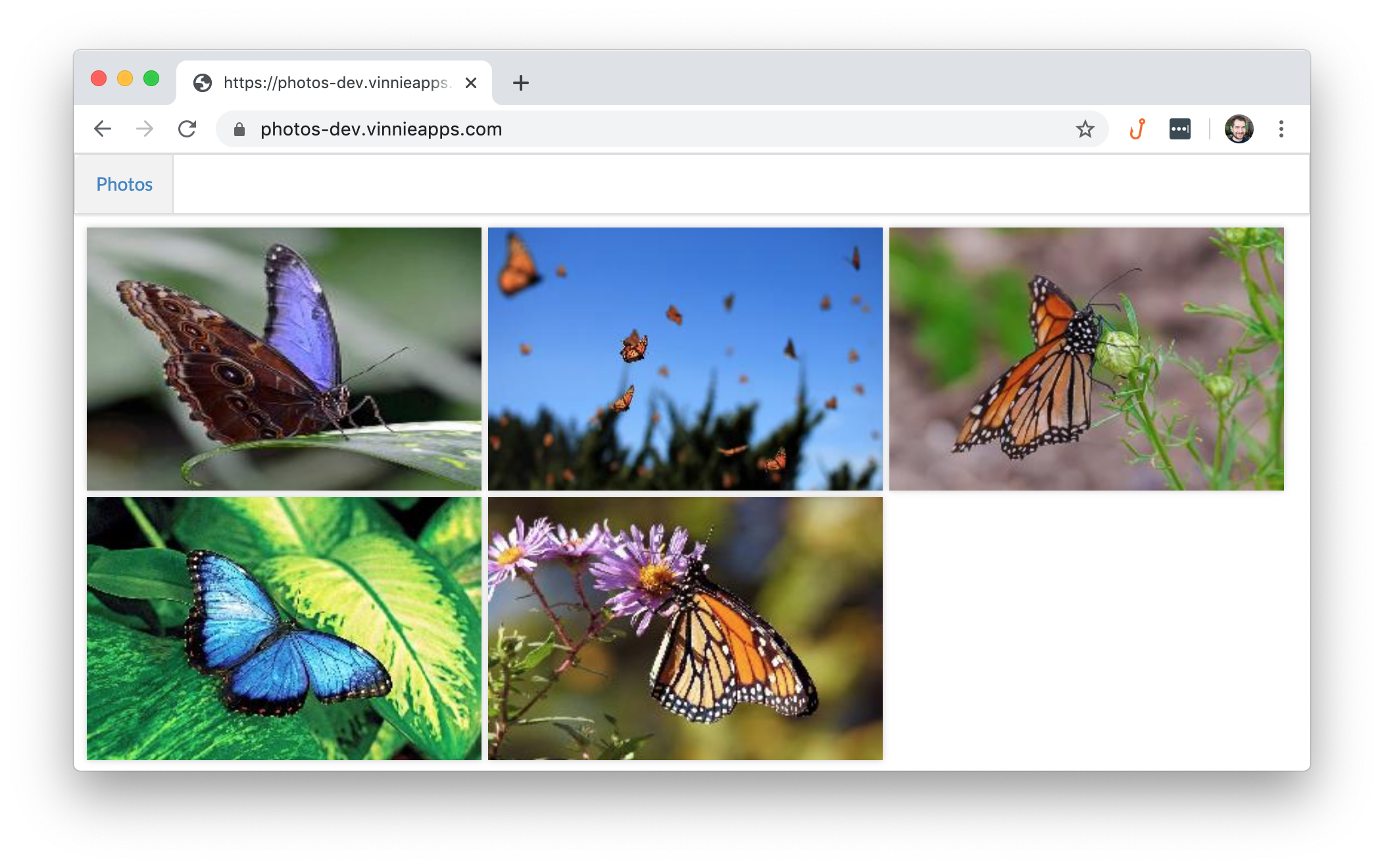
Task: Open the purple-winged butterfly on leaf photo
Action: pyautogui.click(x=284, y=358)
